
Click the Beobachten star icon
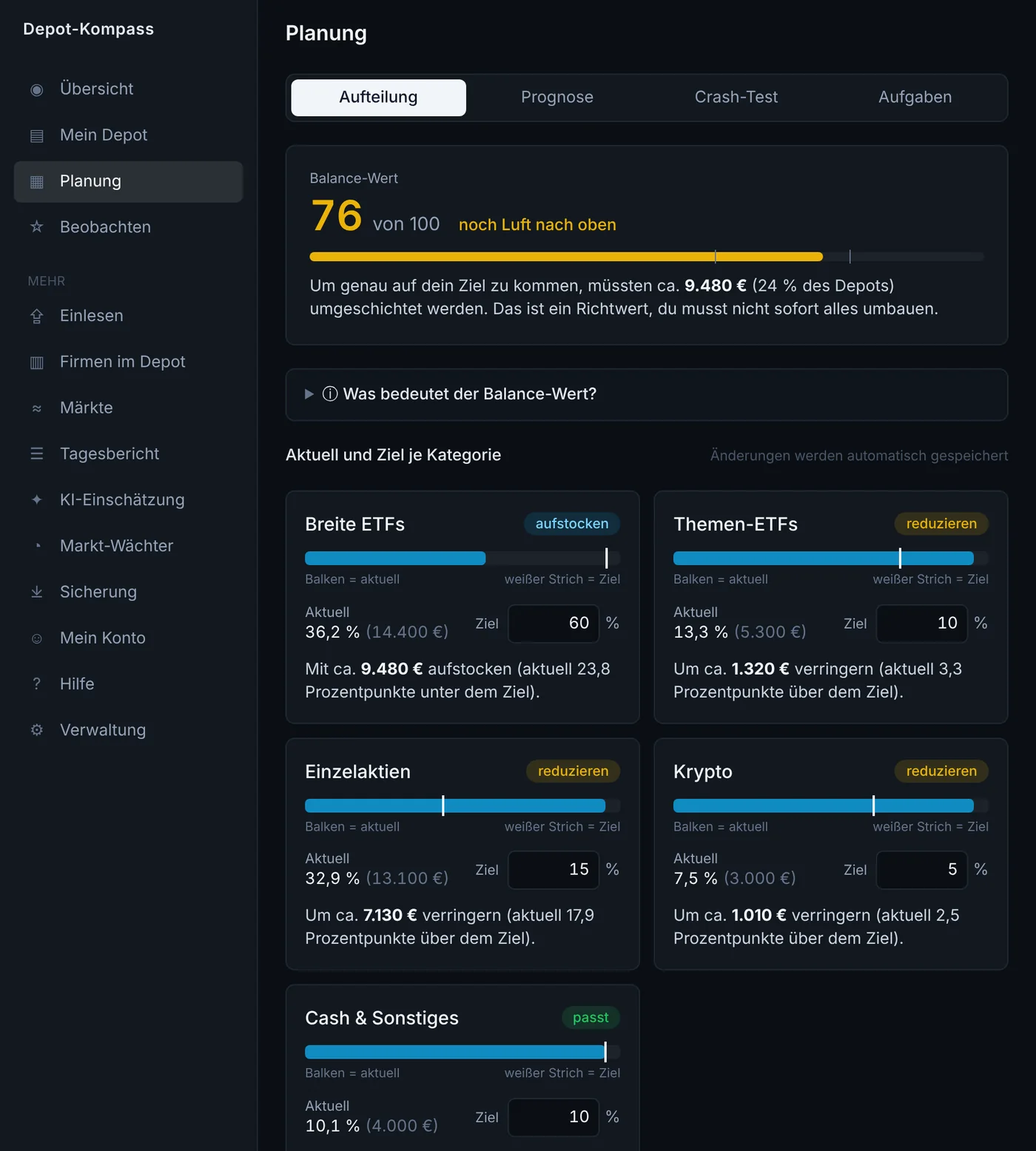(36, 227)
